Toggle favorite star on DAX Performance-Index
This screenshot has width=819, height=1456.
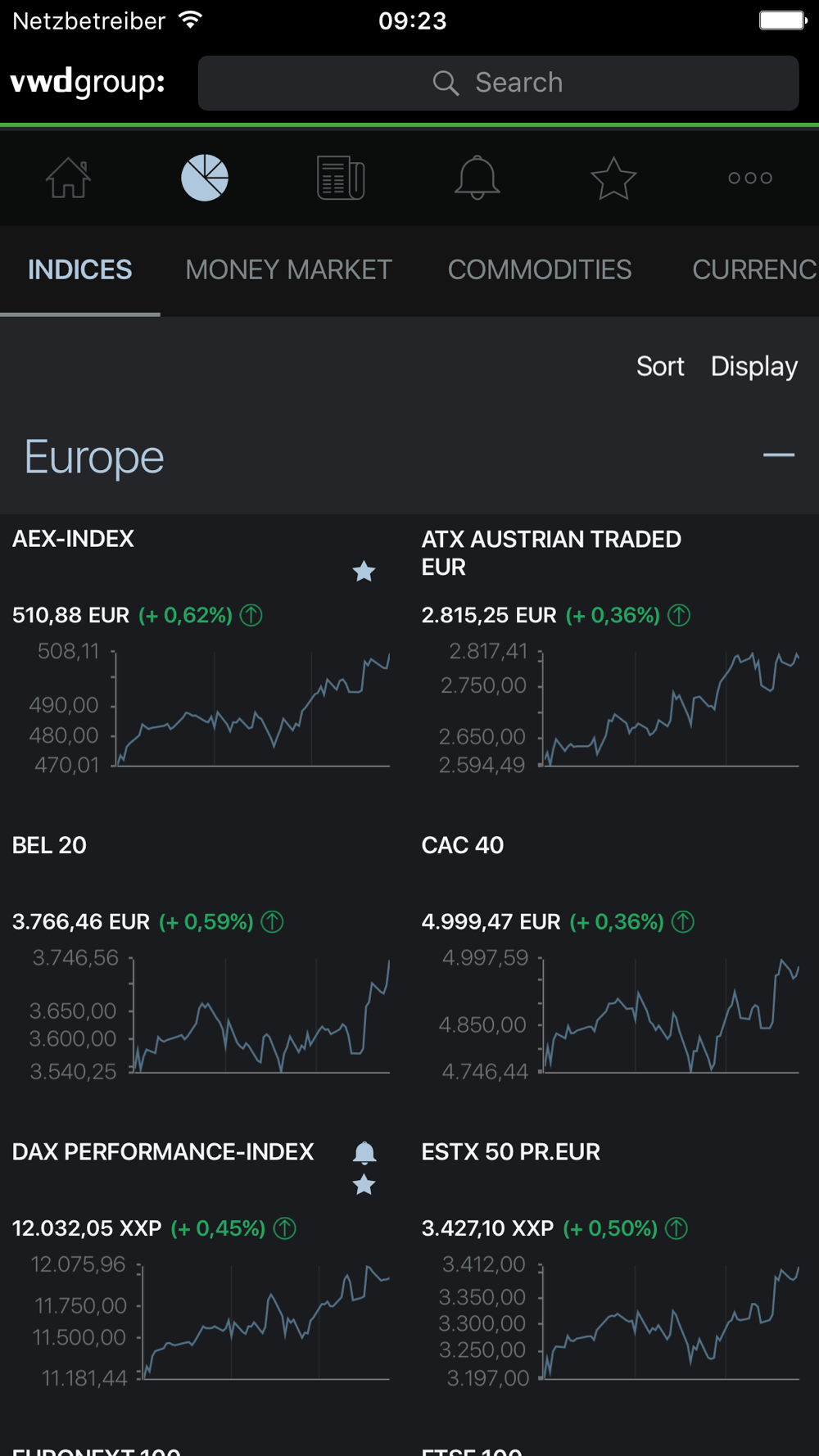(x=364, y=1185)
